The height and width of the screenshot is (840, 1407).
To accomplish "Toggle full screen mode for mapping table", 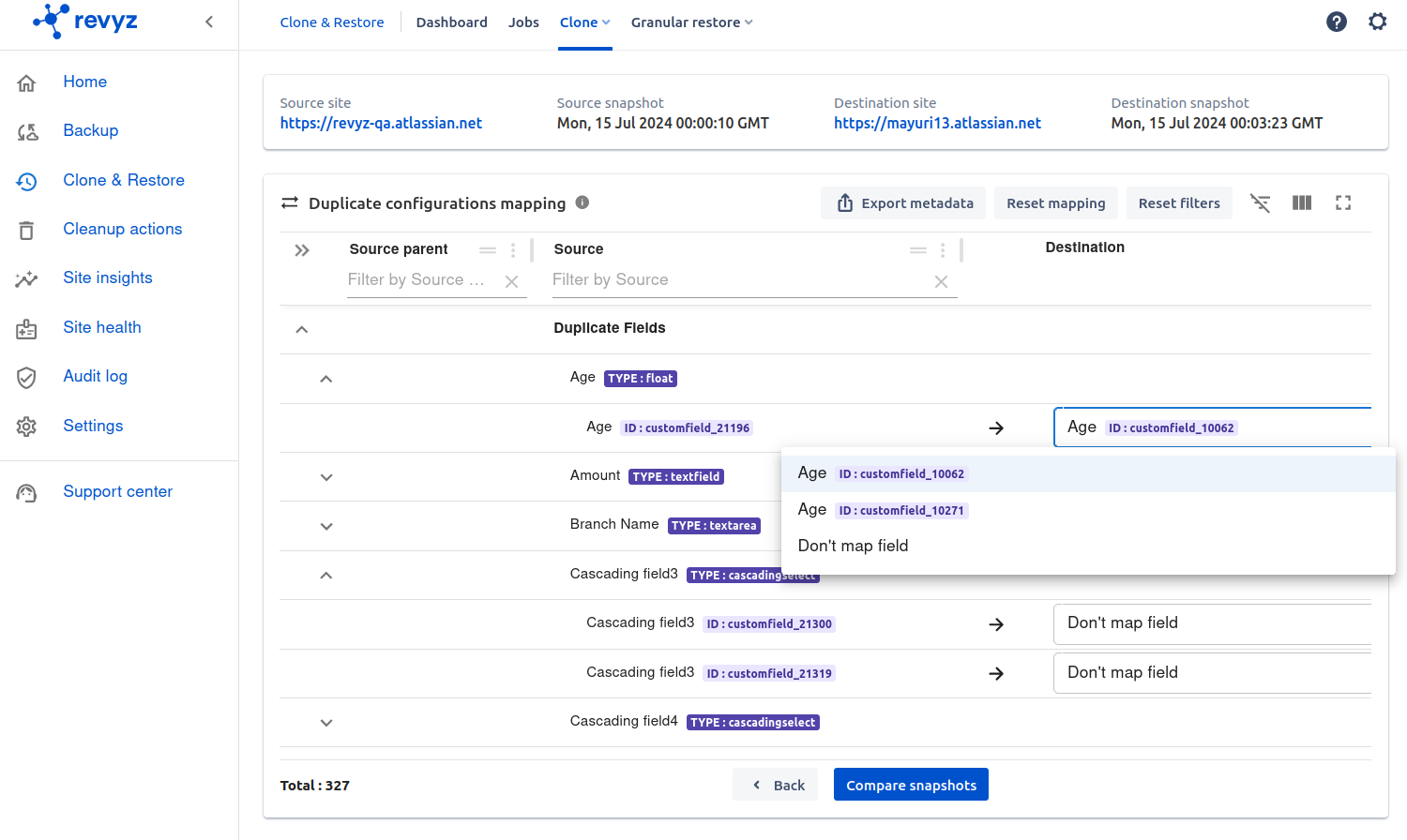I will coord(1343,202).
